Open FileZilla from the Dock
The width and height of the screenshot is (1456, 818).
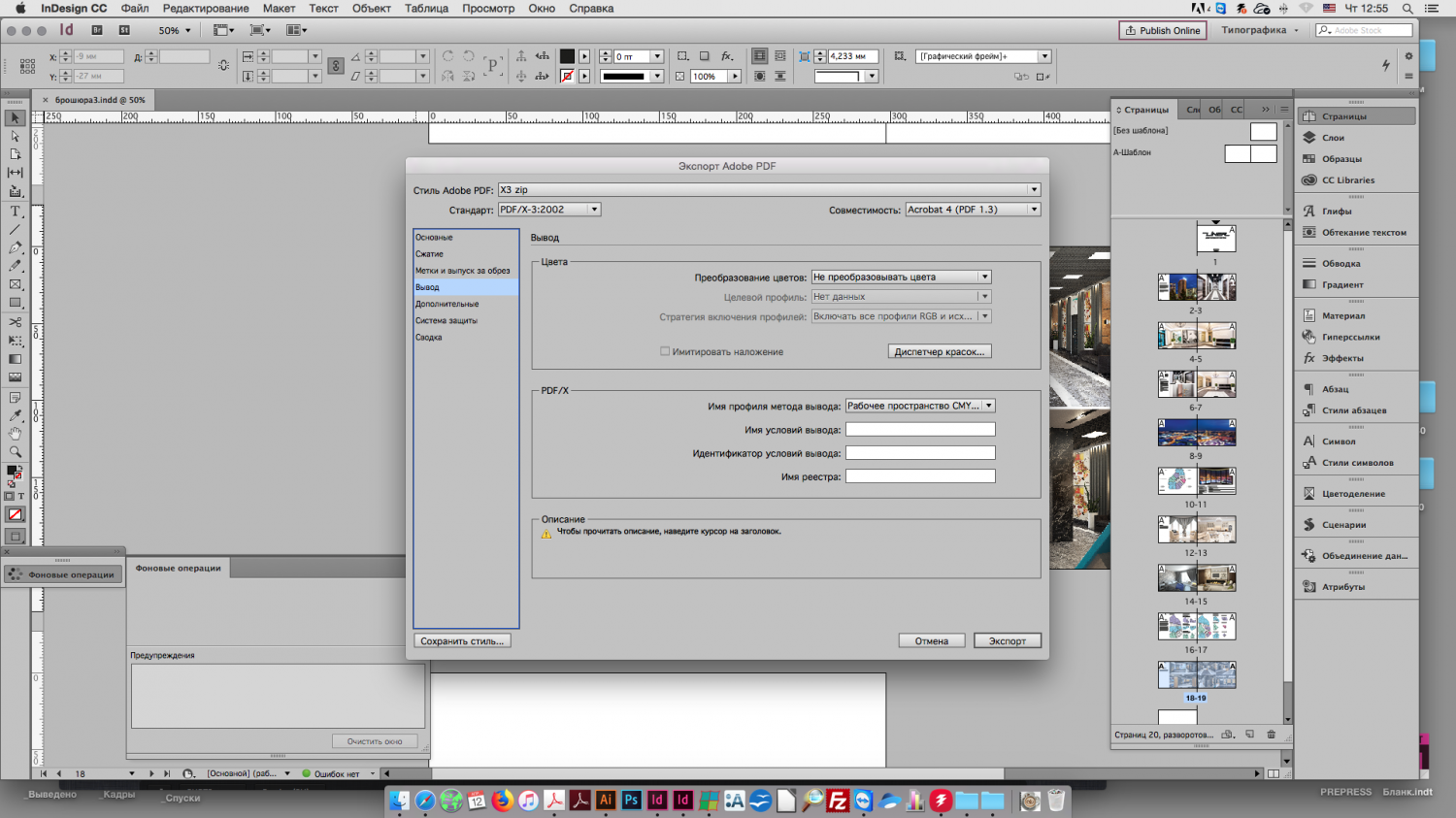[x=838, y=801]
